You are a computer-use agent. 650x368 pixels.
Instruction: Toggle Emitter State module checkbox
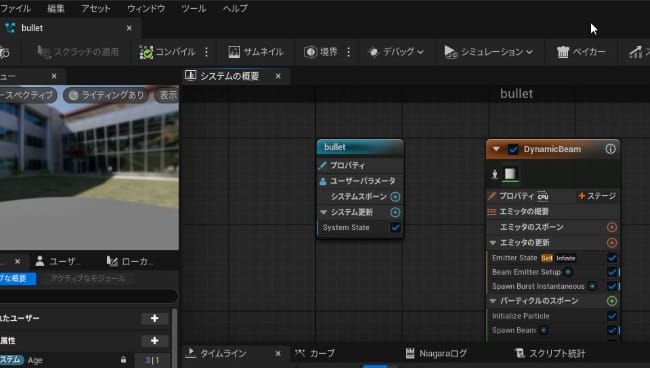point(611,258)
